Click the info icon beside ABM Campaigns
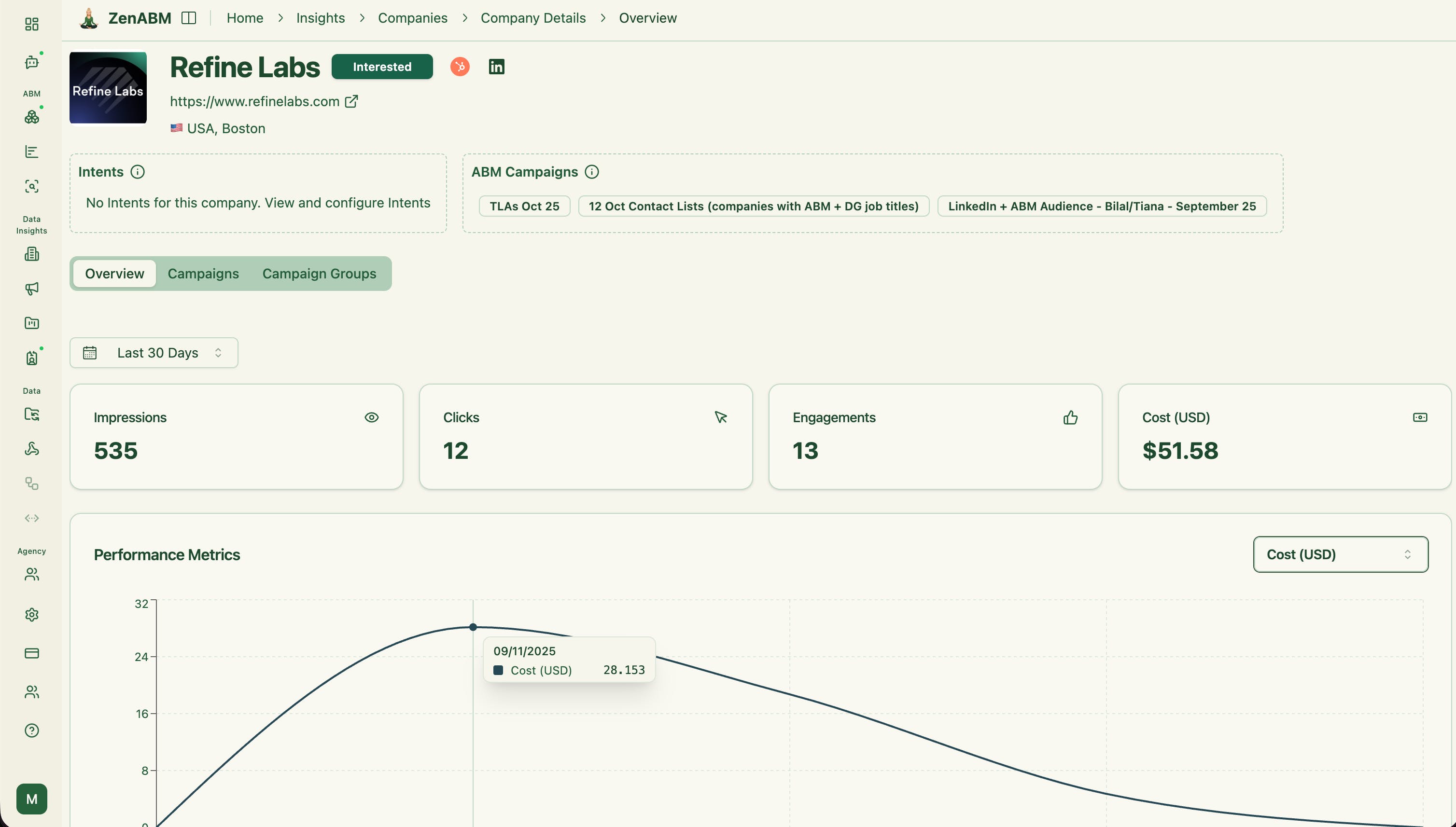Screen dimensions: 1456x827 (591, 172)
